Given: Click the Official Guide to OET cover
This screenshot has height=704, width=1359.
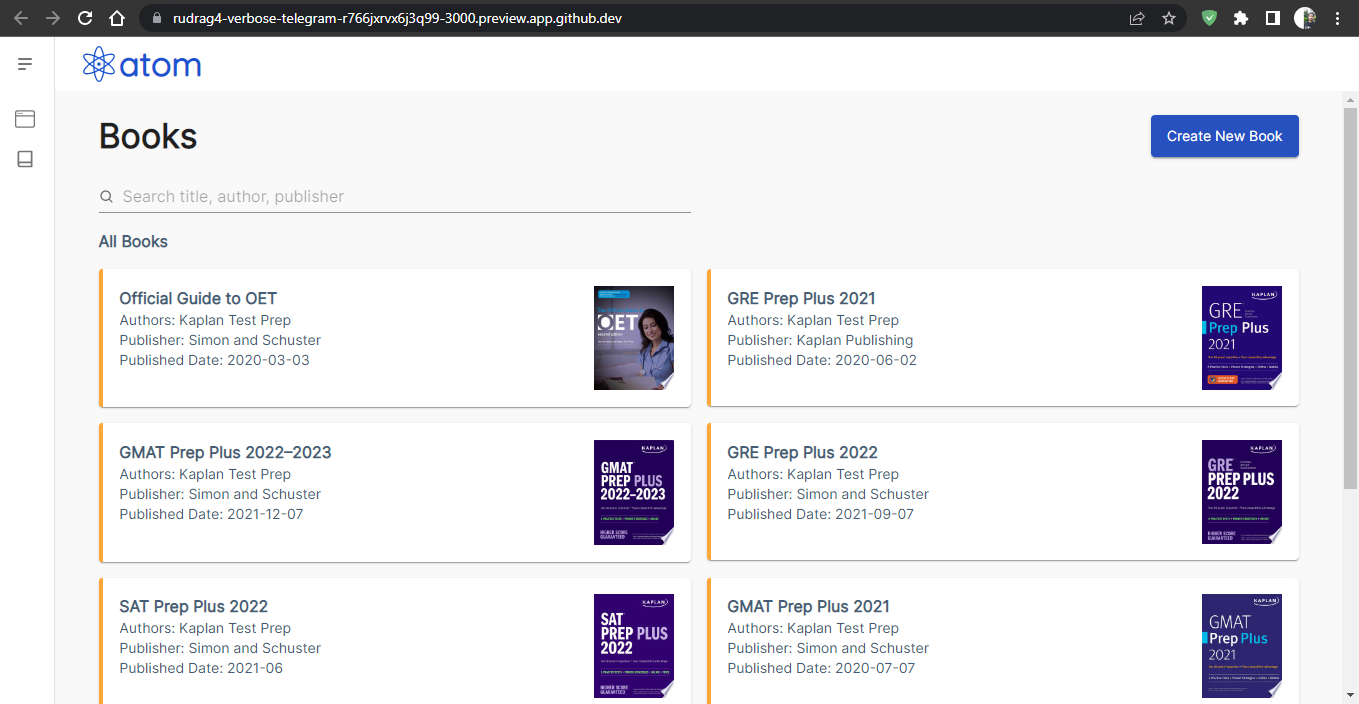Looking at the screenshot, I should click(x=634, y=338).
